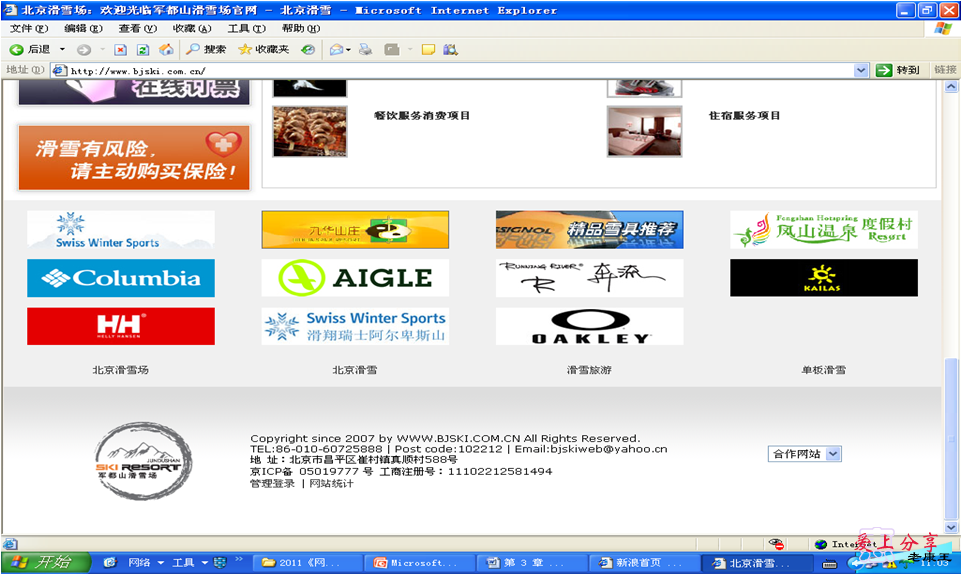Screen dimensions: 962x575
Task: Click the hotel room thumbnail image
Action: click(x=644, y=131)
